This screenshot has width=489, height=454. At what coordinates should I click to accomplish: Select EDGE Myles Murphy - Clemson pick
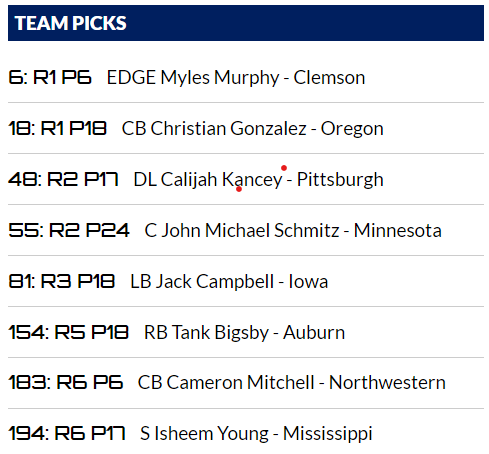[236, 78]
